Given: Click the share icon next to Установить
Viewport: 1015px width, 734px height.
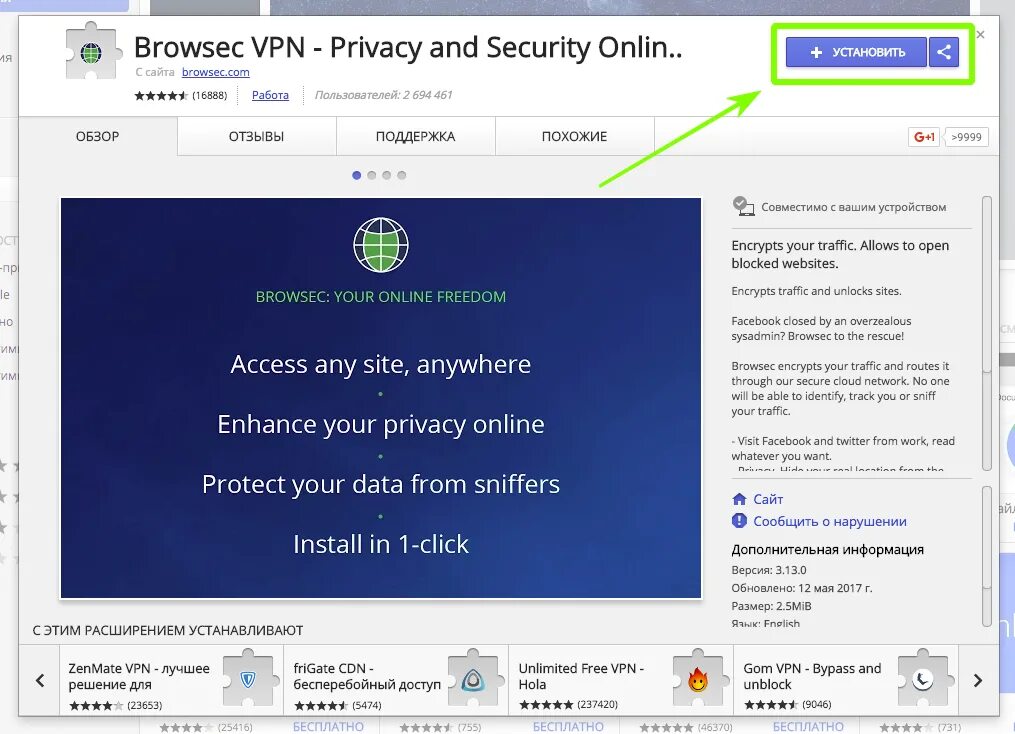Looking at the screenshot, I should [944, 52].
